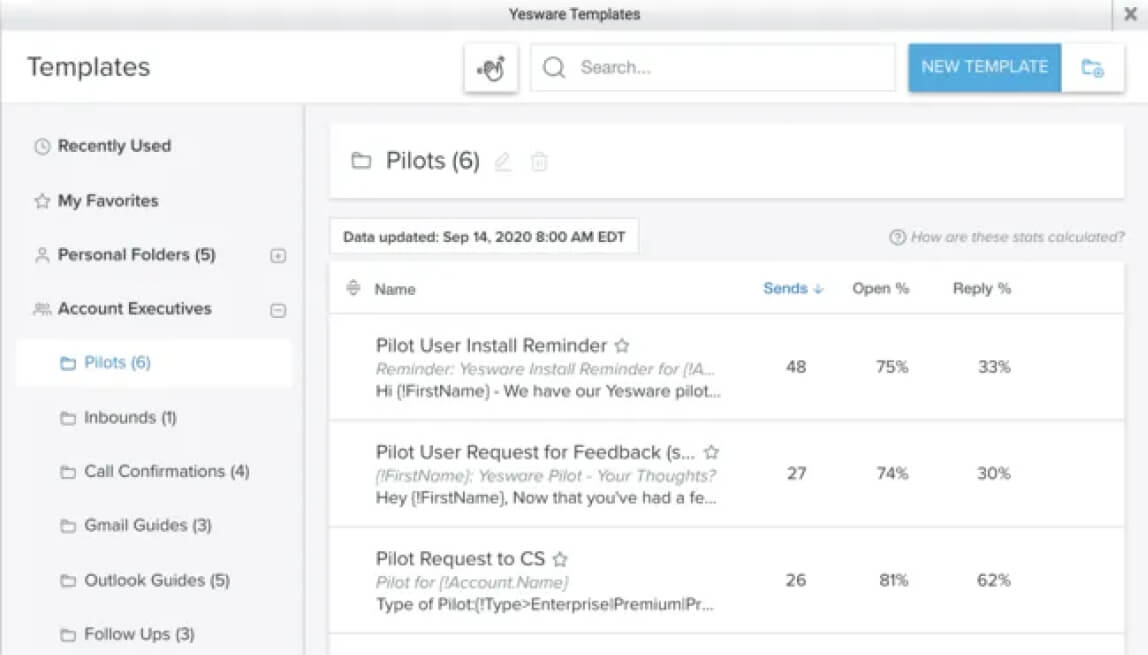1148x655 pixels.
Task: Sort by the Open % column header
Action: [880, 288]
